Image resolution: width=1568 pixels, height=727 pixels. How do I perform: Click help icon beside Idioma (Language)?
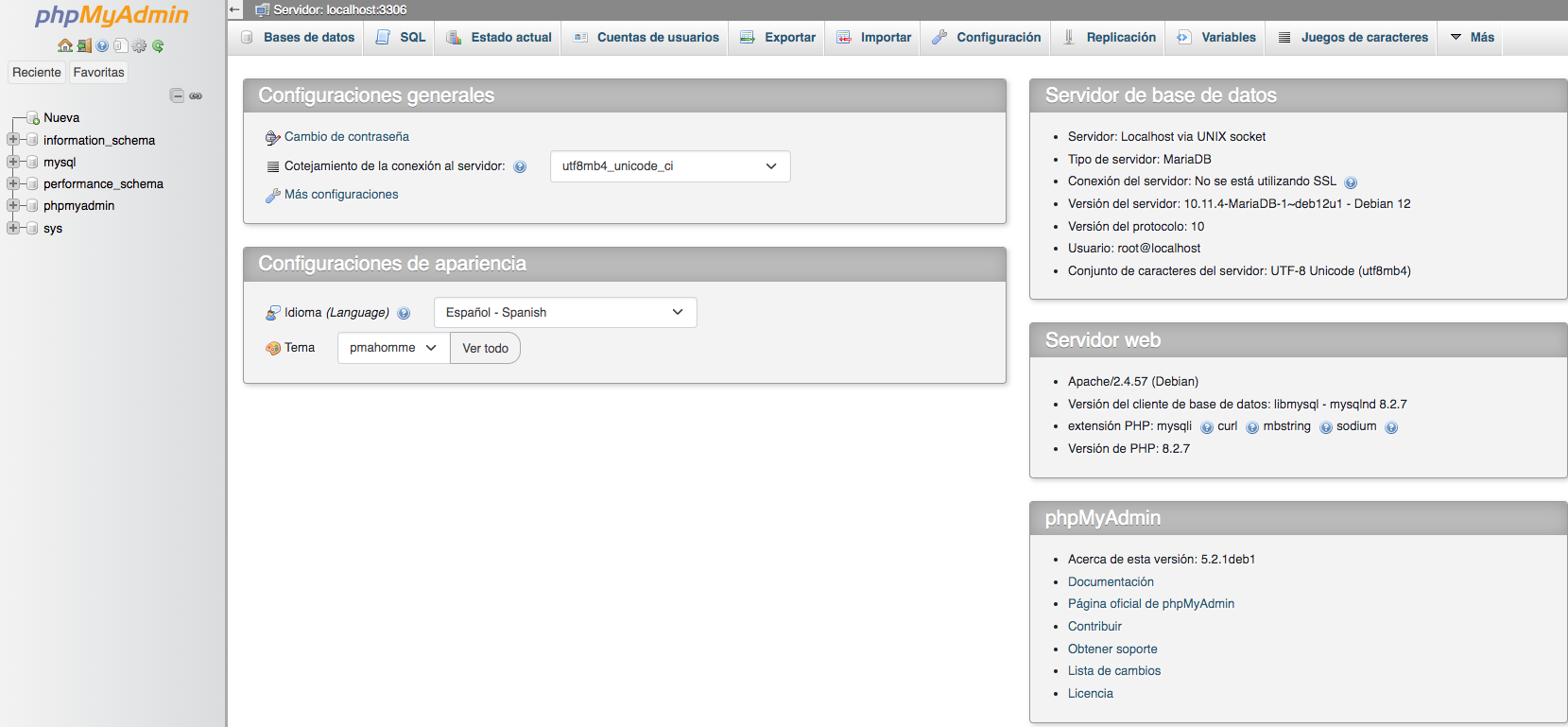[404, 313]
